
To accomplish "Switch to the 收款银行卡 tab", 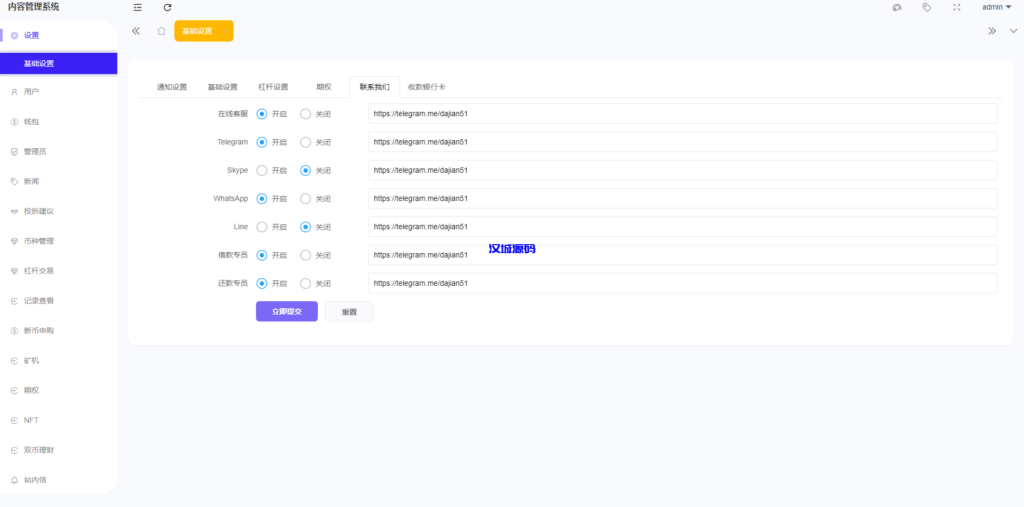I will tap(427, 87).
